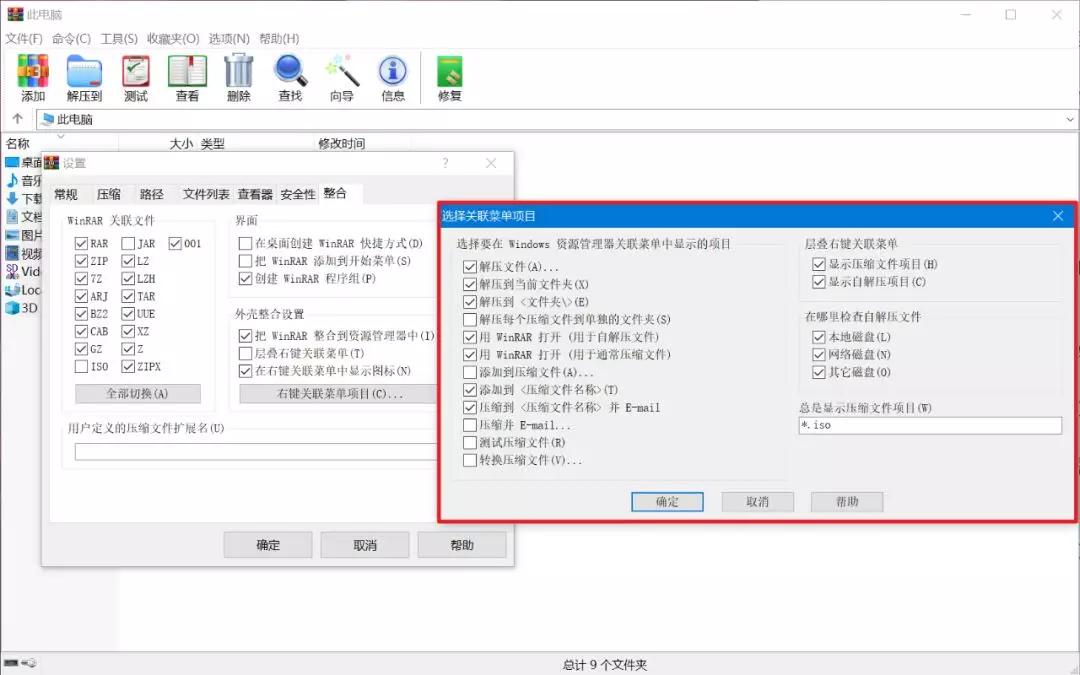Click 确定 in the context menu dialog
The width and height of the screenshot is (1080, 675).
(x=667, y=502)
